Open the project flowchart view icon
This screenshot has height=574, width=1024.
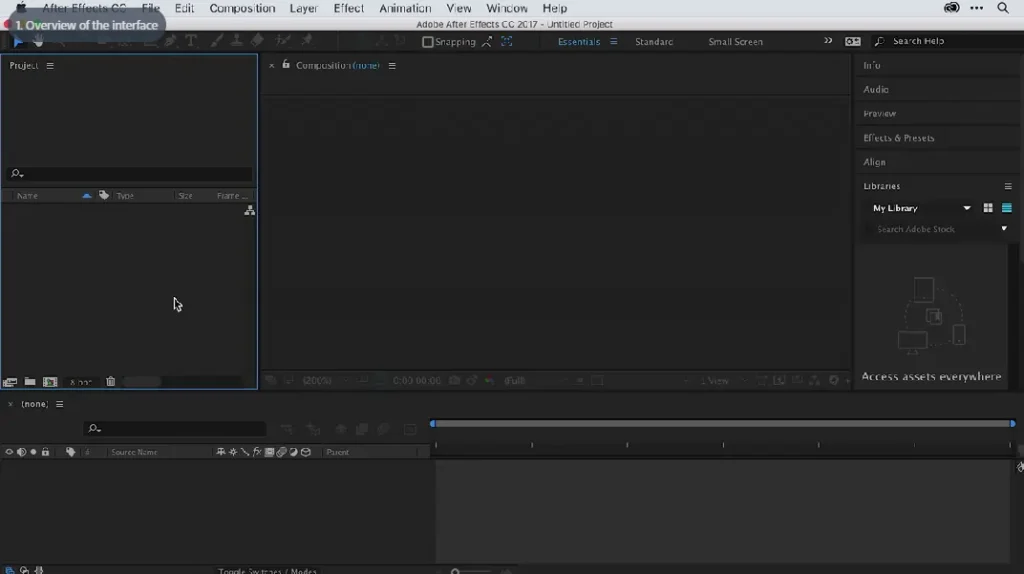tap(249, 210)
